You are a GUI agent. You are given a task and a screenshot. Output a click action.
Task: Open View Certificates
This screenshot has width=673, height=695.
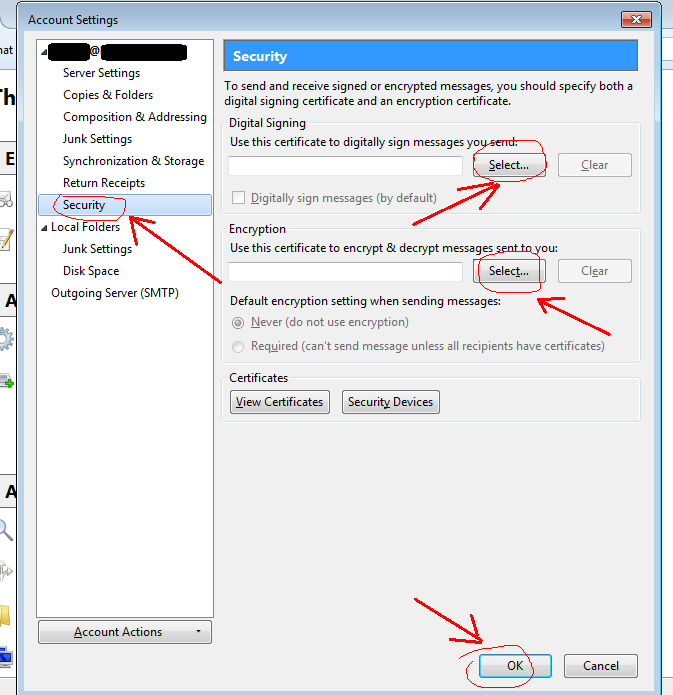[x=279, y=402]
